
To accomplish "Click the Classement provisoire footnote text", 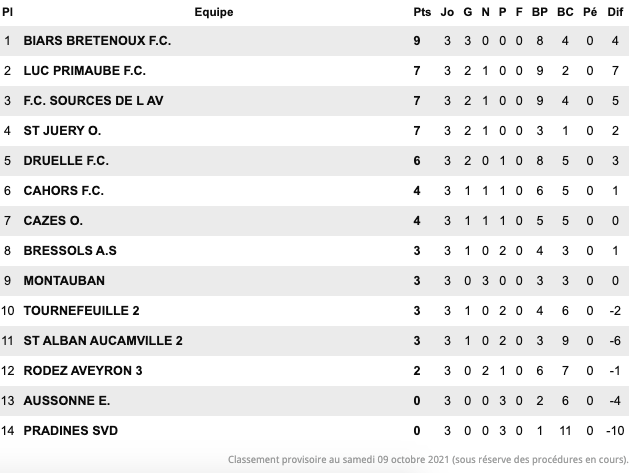I will pos(426,459).
